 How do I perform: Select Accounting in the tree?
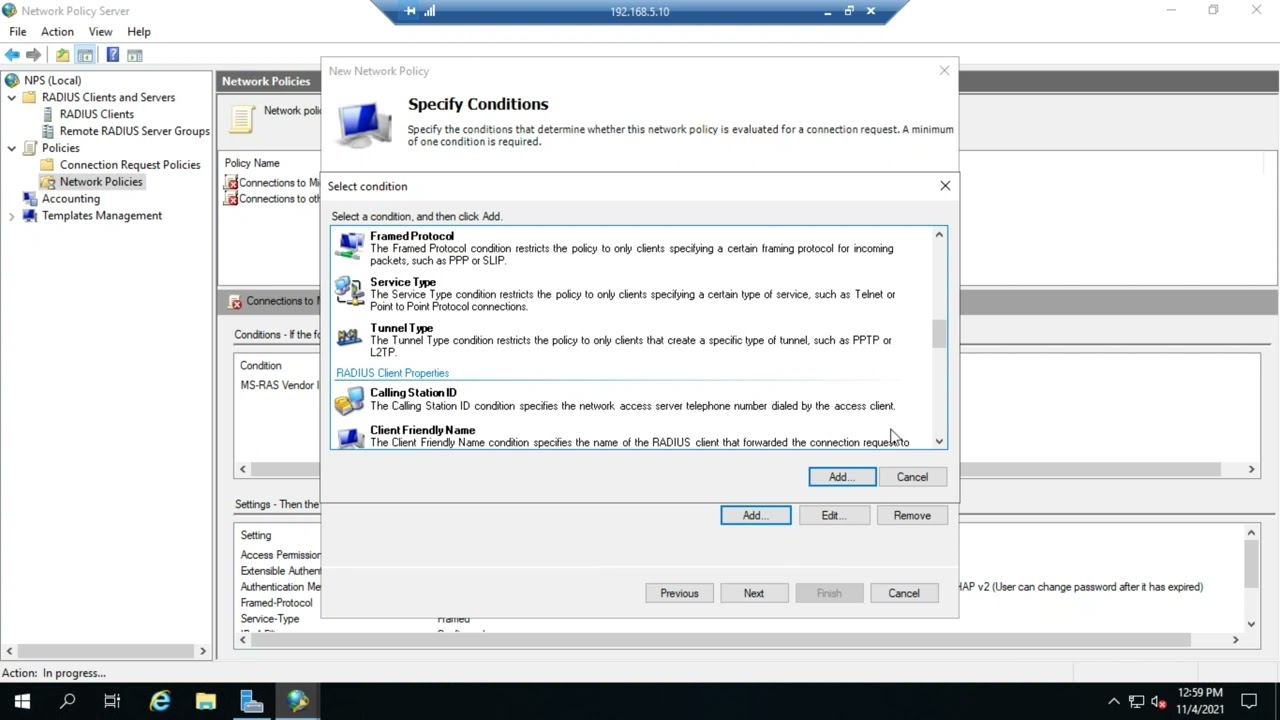[70, 199]
